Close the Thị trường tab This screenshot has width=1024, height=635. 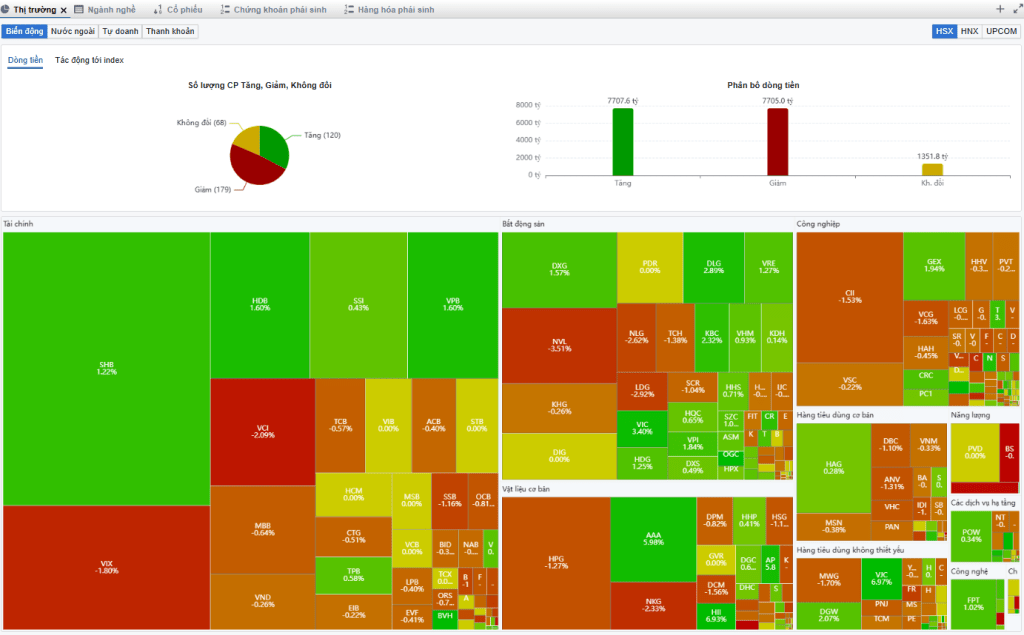pyautogui.click(x=64, y=9)
